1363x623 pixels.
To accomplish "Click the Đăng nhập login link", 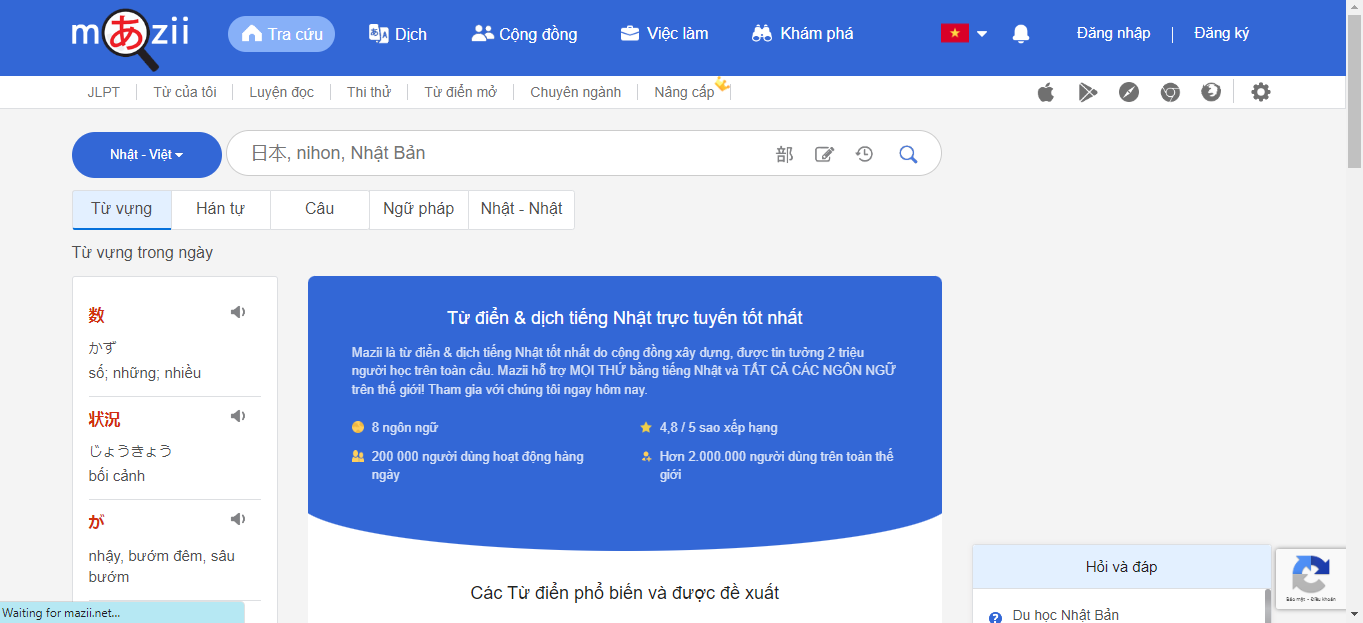I will [1113, 33].
